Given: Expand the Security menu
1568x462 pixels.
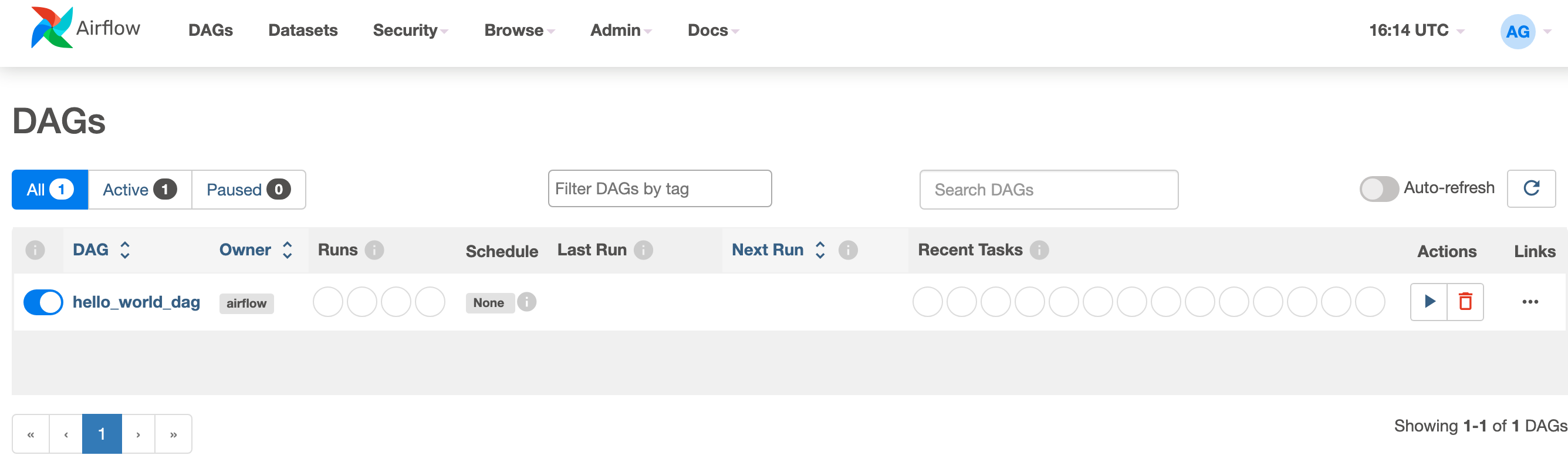Looking at the screenshot, I should click(410, 31).
